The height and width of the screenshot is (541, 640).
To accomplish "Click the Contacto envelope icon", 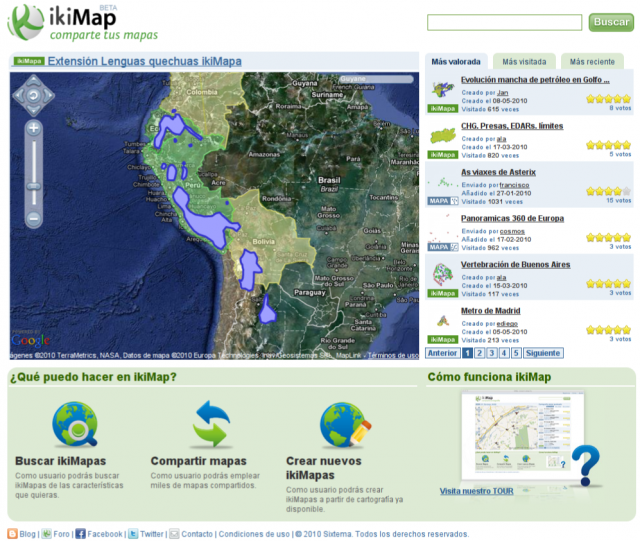I will pos(174,534).
